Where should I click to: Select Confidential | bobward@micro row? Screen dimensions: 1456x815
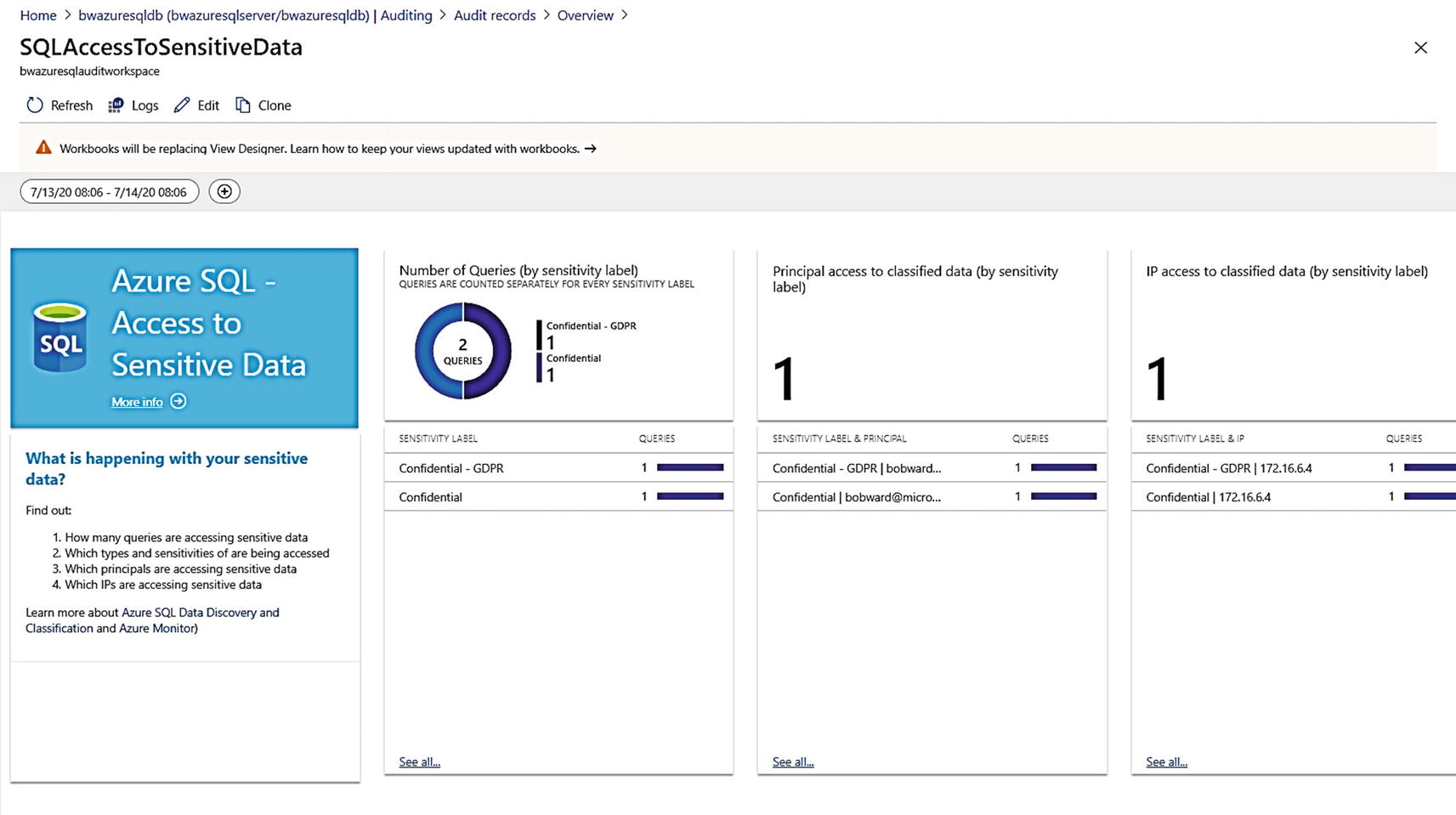(x=932, y=496)
